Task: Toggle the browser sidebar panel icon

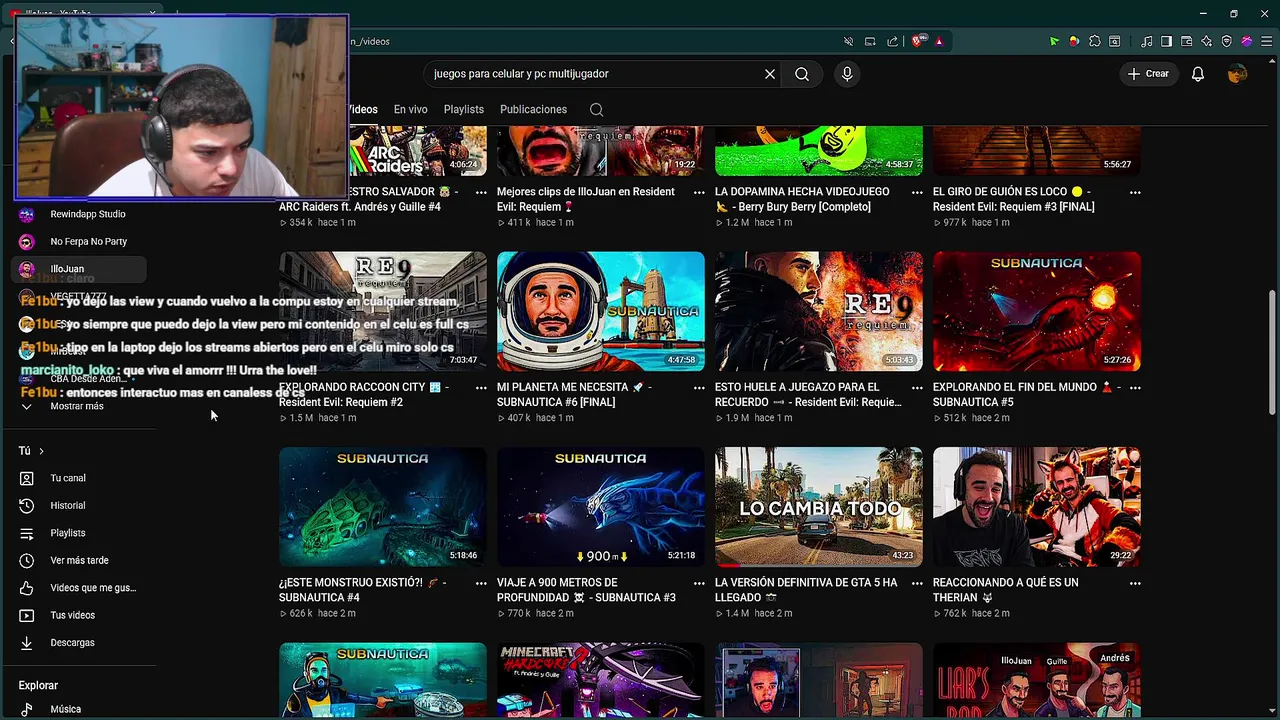Action: 1166,41
